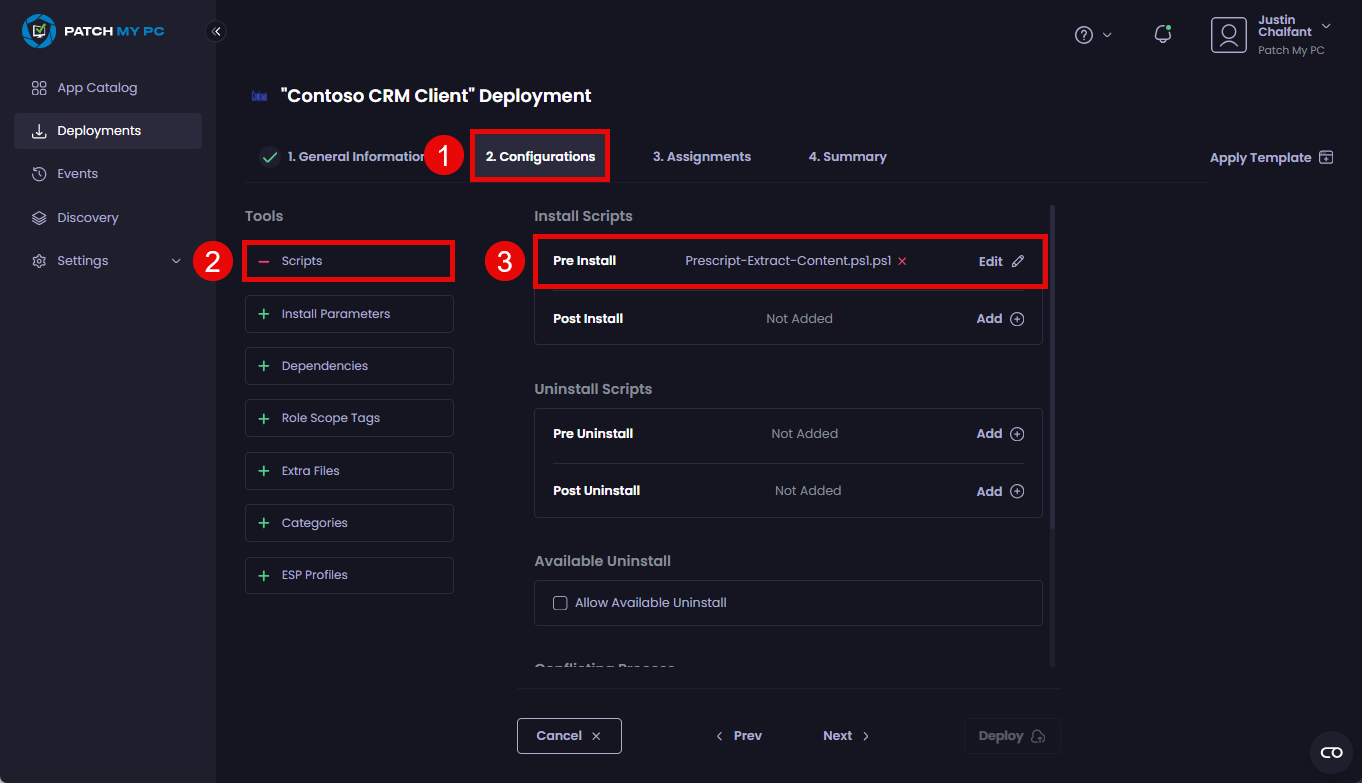Enable Allow Available Uninstall
This screenshot has height=783, width=1362.
[x=560, y=602]
